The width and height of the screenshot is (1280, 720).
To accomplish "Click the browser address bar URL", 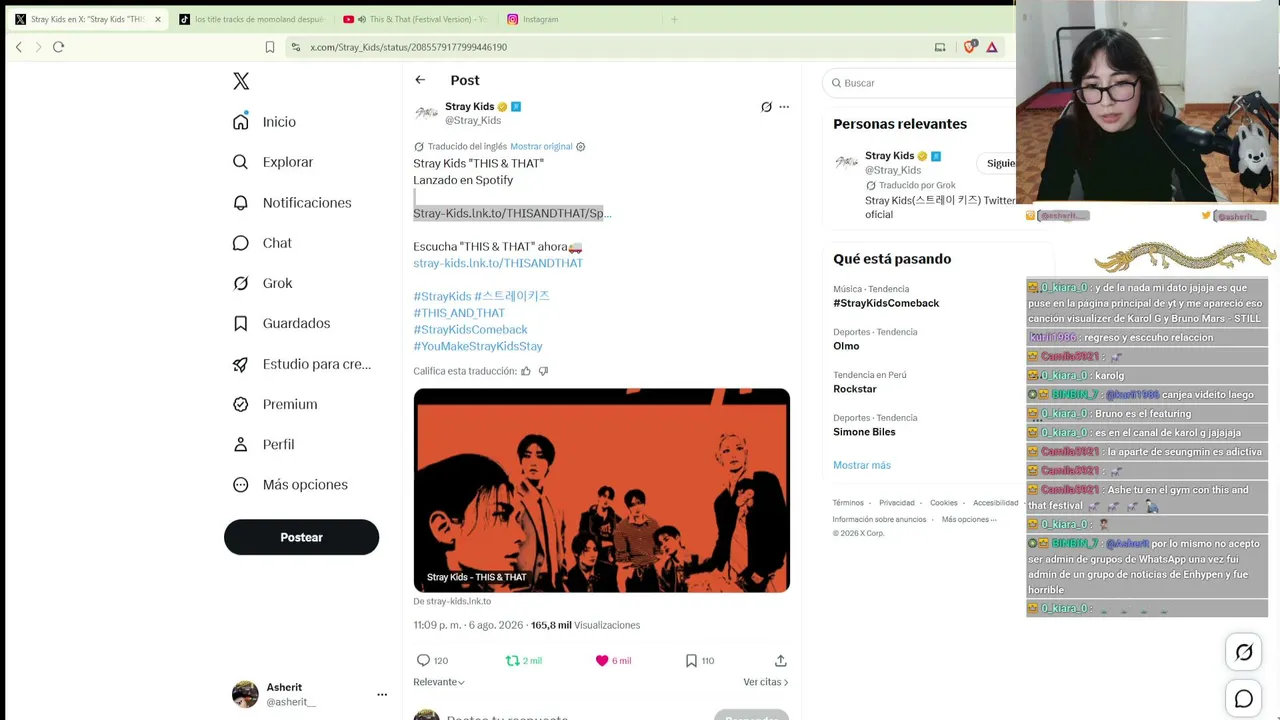I will [408, 47].
